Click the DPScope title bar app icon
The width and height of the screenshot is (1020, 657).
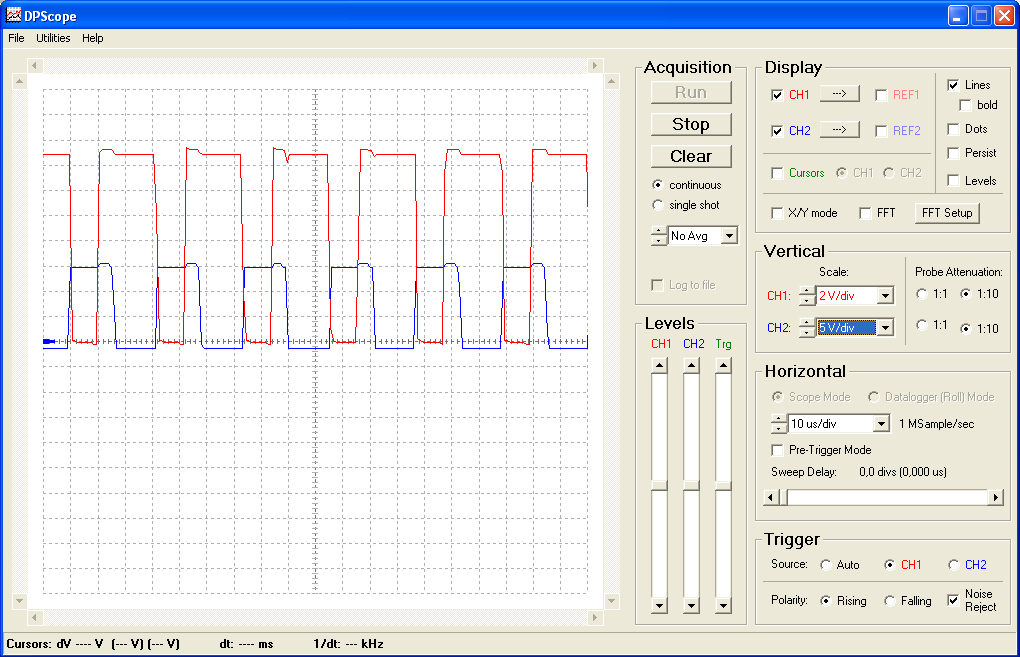tap(13, 14)
